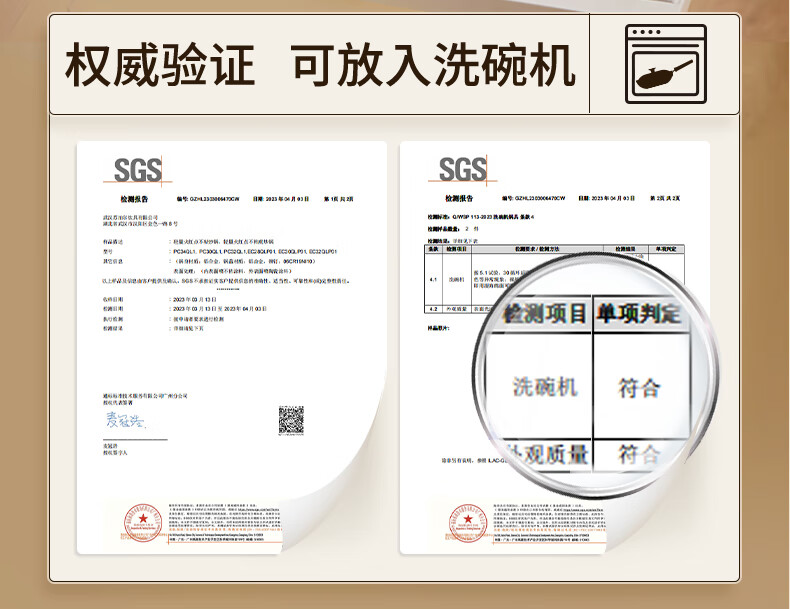Click the magnified cell 外观质量
The height and width of the screenshot is (609, 790).
point(548,454)
